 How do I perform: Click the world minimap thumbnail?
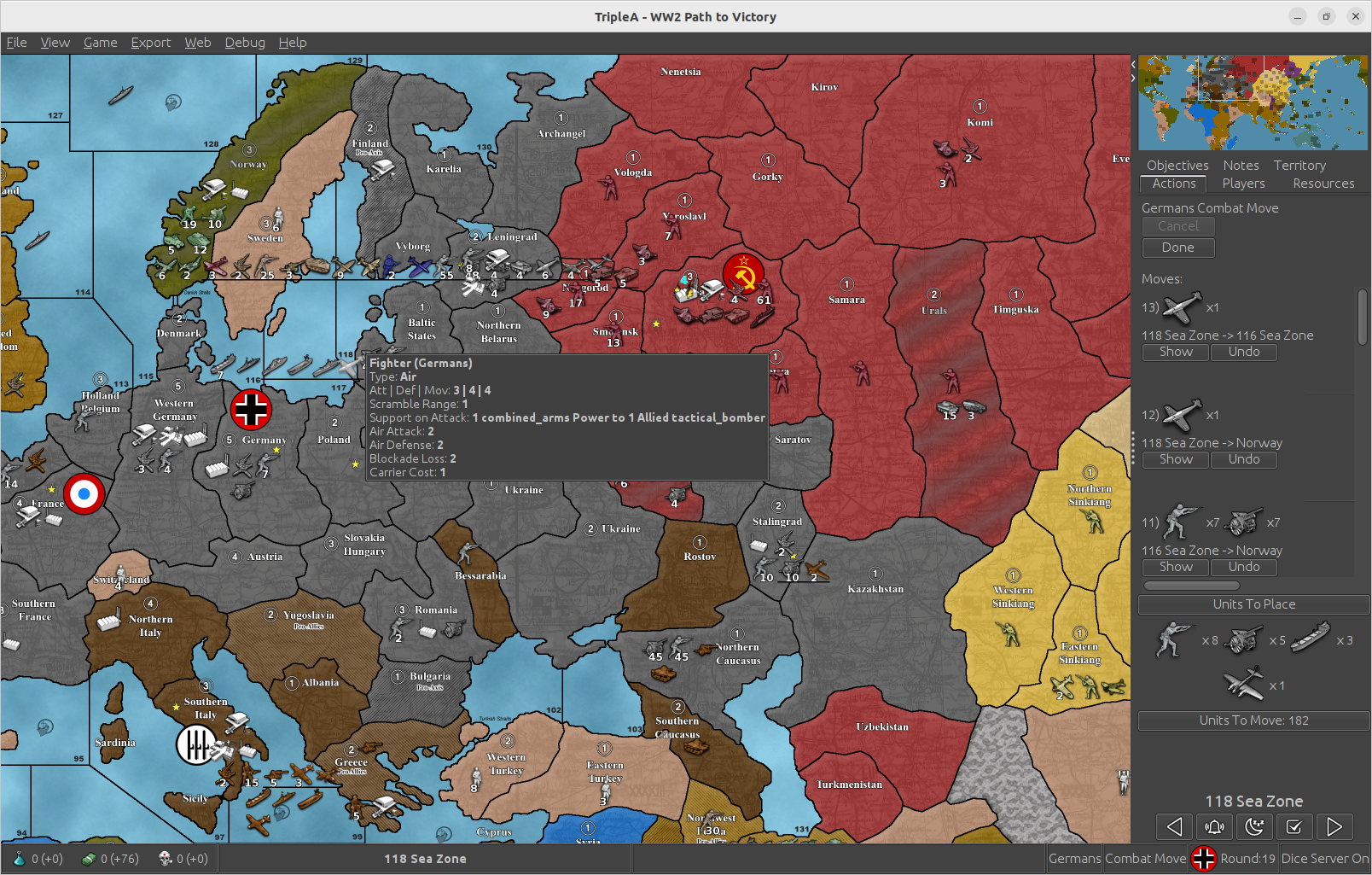tap(1253, 102)
